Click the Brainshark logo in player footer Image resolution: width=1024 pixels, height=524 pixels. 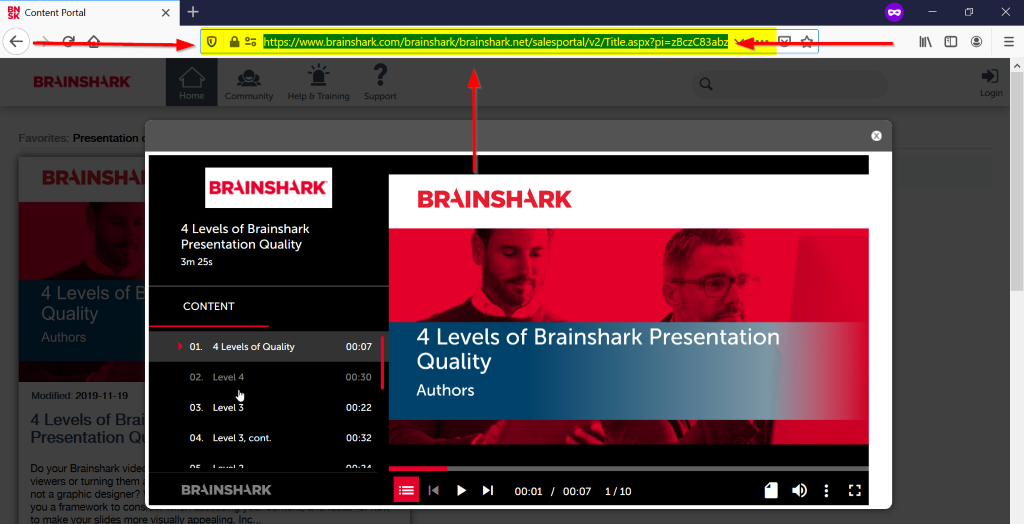click(226, 490)
